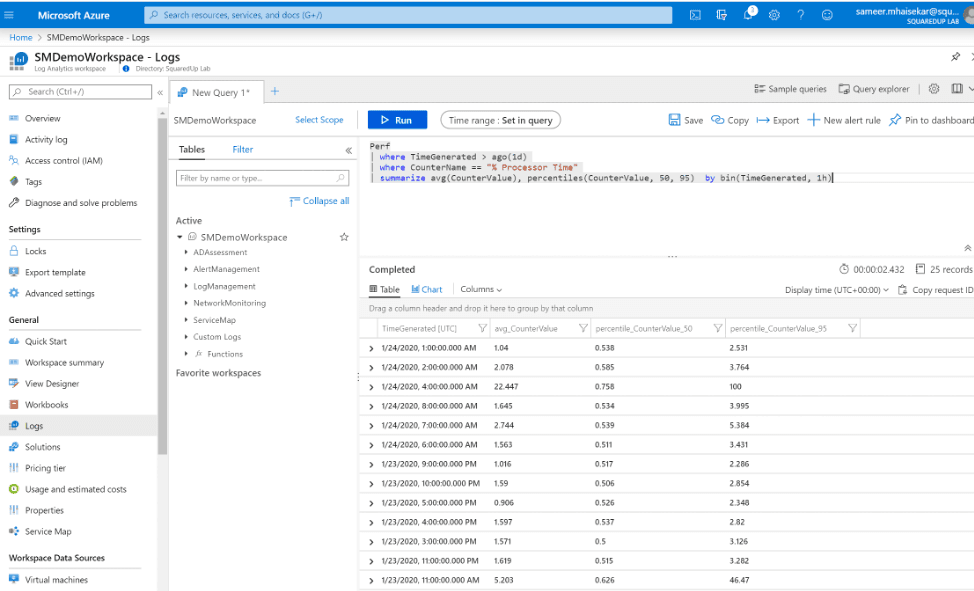Collapse the Tables side pane

point(348,150)
